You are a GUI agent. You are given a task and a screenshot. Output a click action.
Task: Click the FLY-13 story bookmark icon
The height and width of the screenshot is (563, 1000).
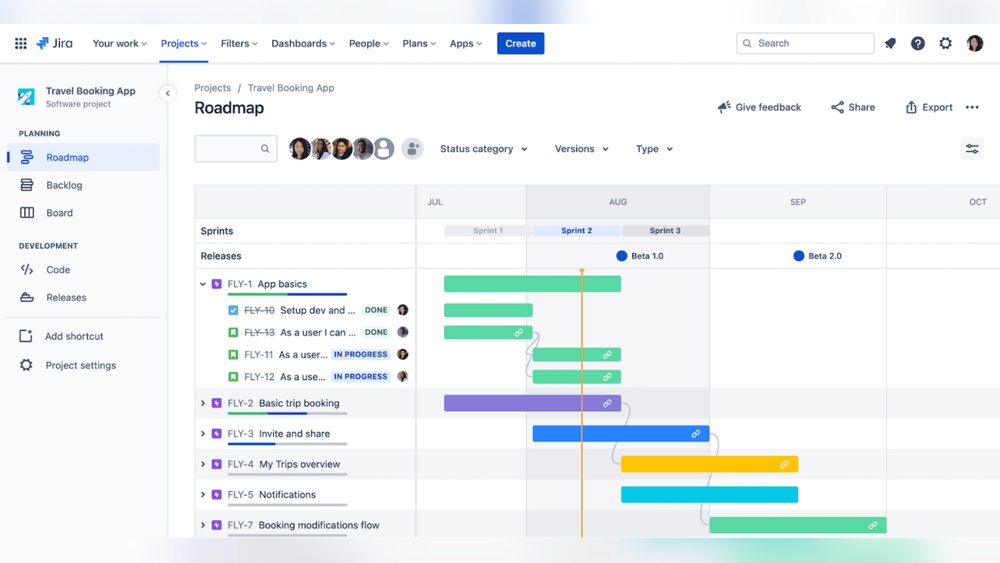(x=233, y=332)
